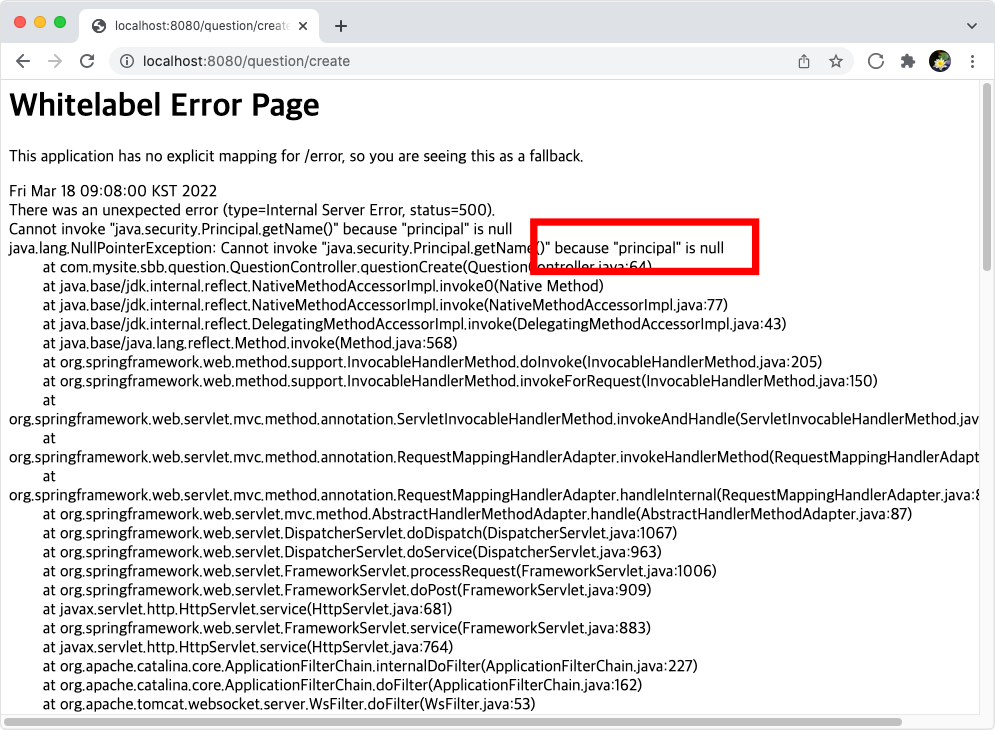995x730 pixels.
Task: Click the 'no explicit mapping for /error' sentence
Action: pyautogui.click(x=296, y=156)
